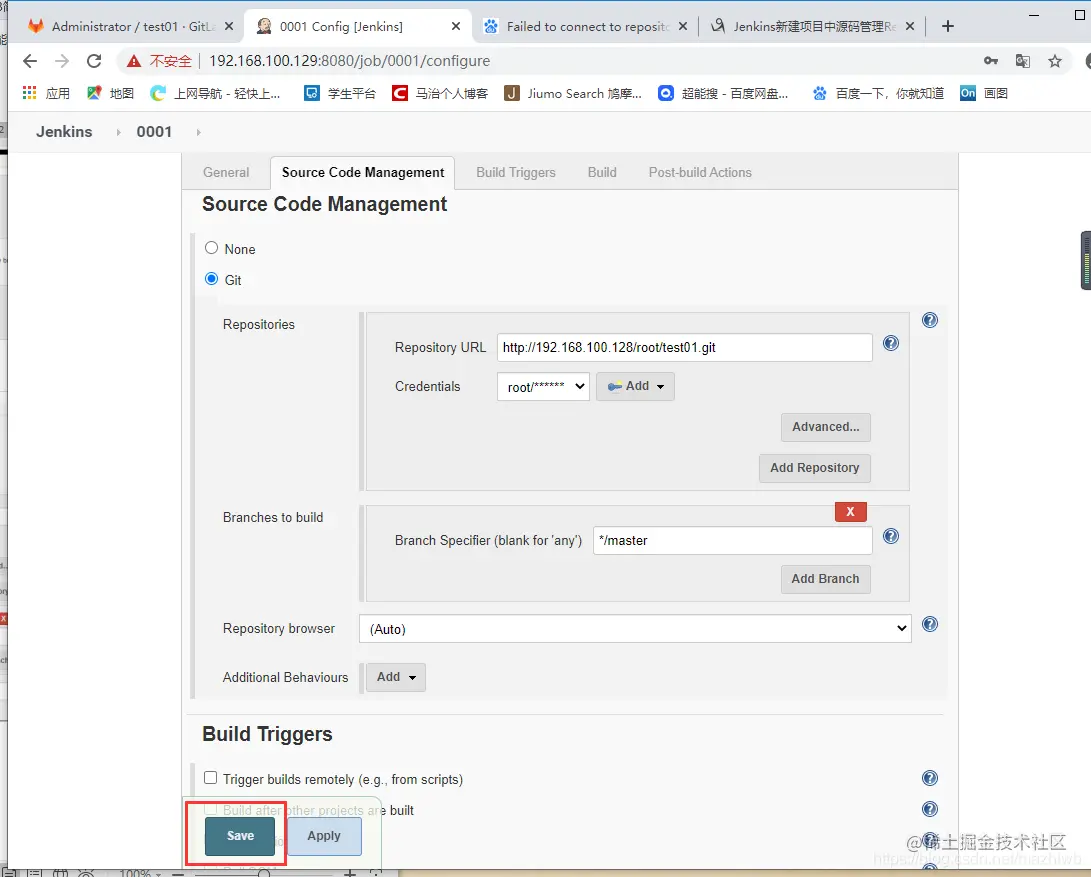
Task: Open a new browser tab with plus icon
Action: point(948,26)
